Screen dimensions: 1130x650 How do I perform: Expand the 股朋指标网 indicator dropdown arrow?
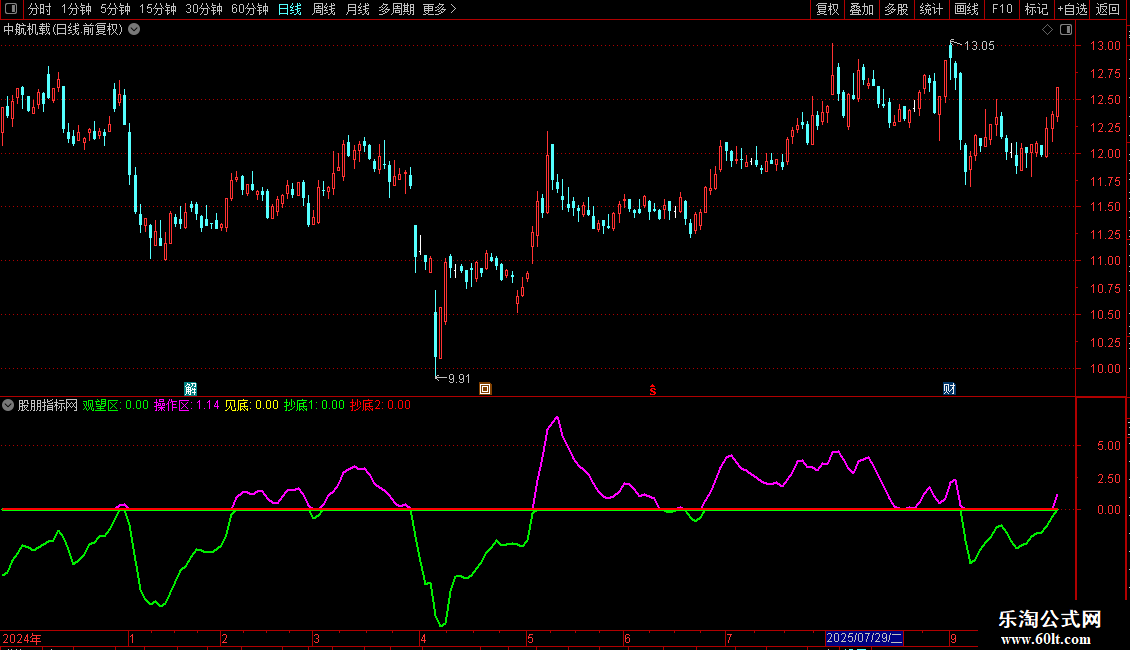[x=8, y=405]
